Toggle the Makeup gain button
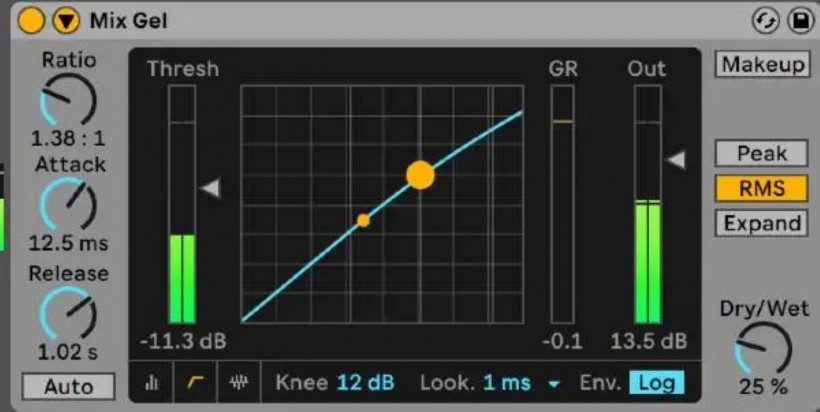 [x=762, y=64]
